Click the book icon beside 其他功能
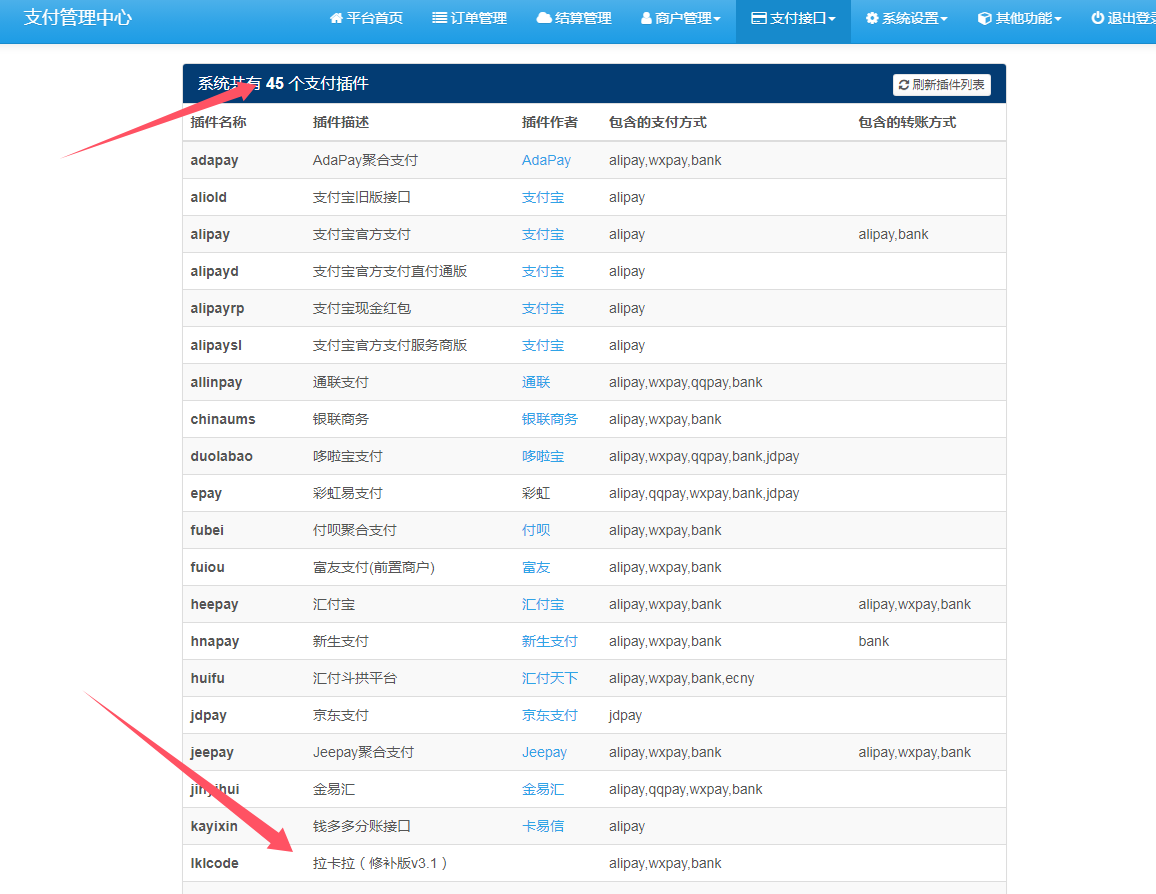1156x894 pixels. coord(985,17)
